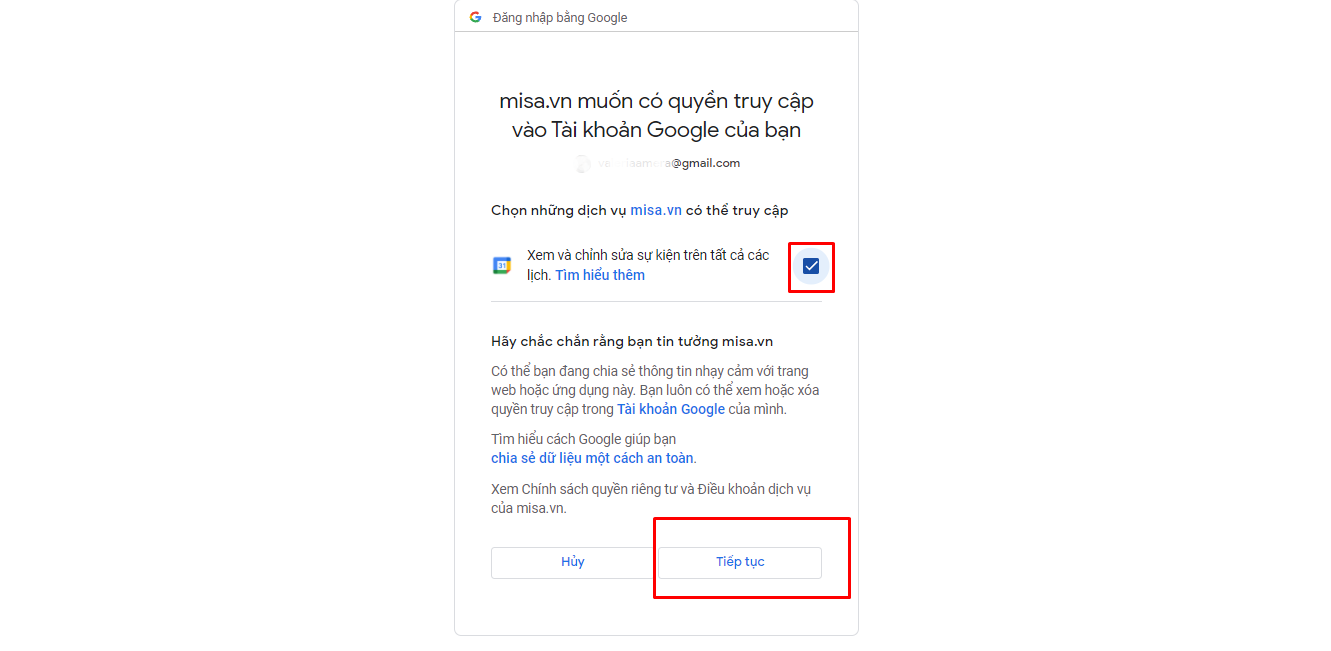Click the account avatar beside the email
Viewport: 1331px width, 651px height.
583,164
